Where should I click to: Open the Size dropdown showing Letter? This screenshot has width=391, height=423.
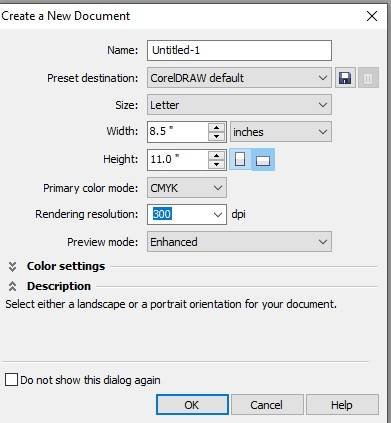tap(239, 105)
